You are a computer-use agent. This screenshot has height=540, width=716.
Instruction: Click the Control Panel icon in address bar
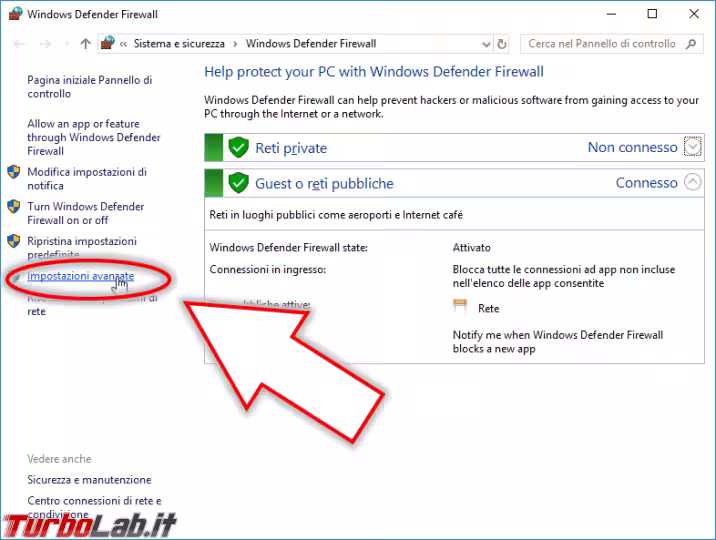click(x=107, y=44)
